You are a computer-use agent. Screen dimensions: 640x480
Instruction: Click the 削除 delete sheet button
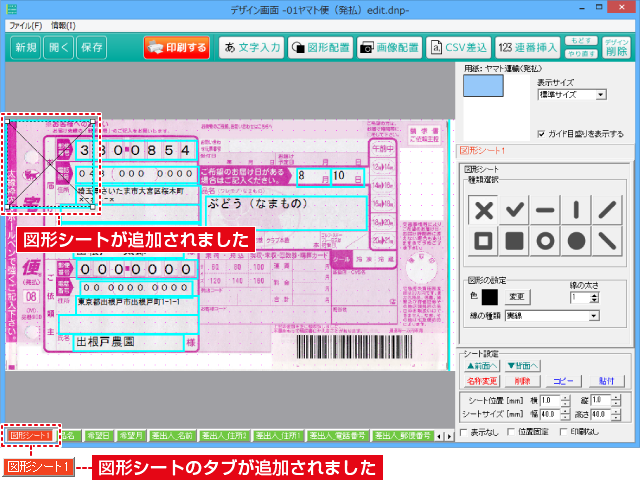(522, 381)
